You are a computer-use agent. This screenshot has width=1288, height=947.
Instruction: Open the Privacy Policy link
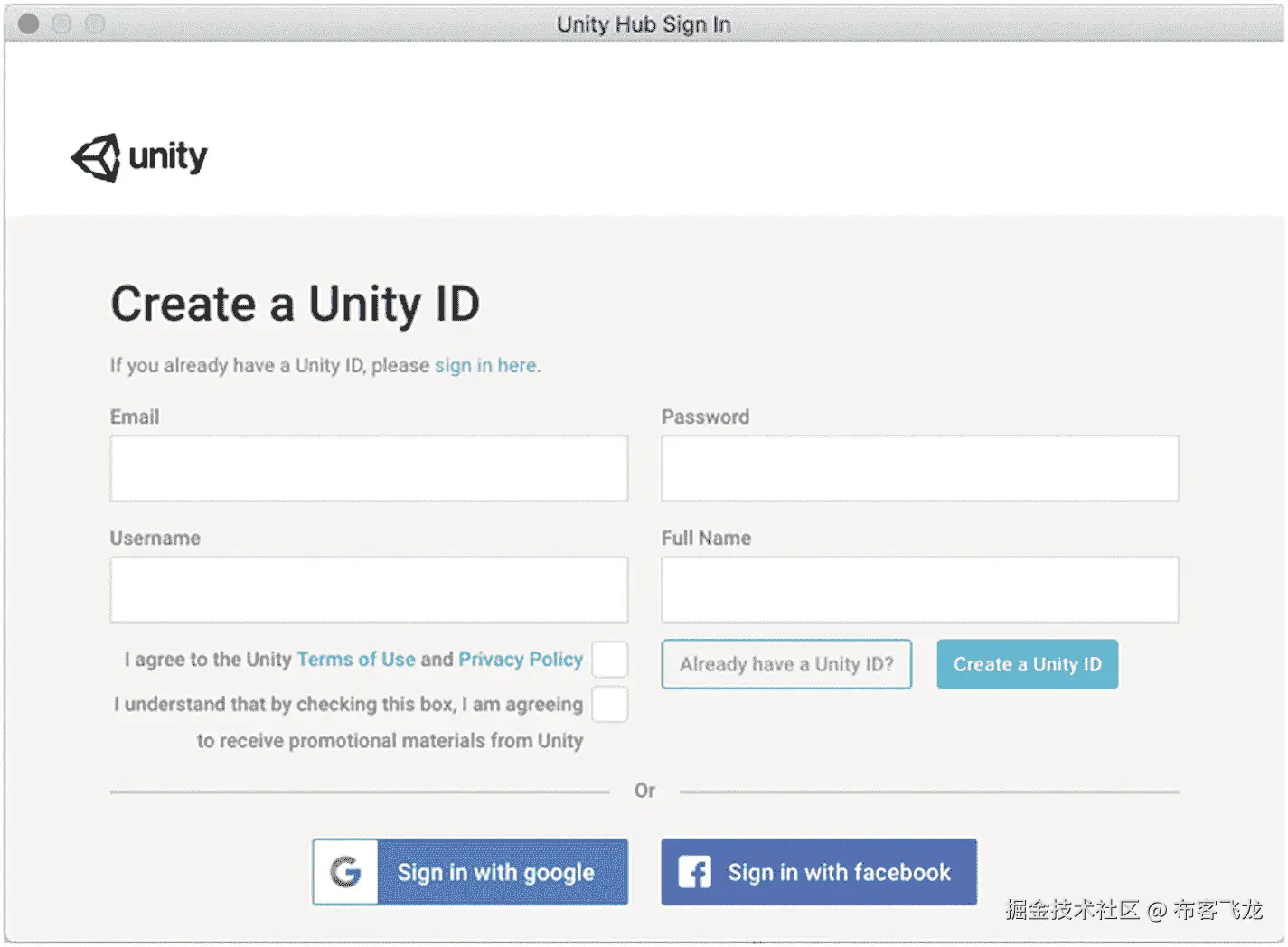[521, 660]
